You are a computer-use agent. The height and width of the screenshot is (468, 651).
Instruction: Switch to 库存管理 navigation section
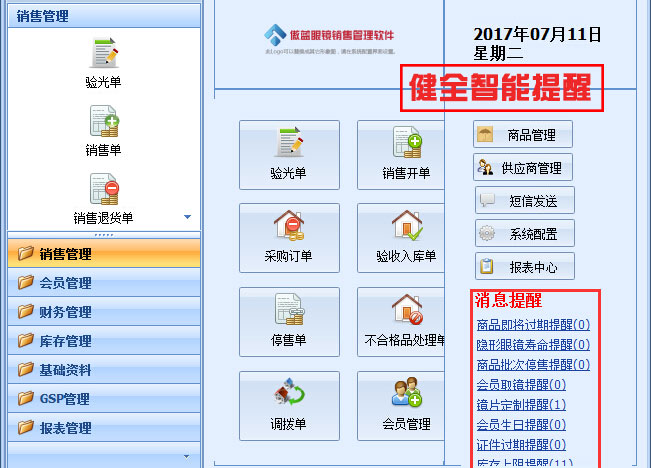65,341
